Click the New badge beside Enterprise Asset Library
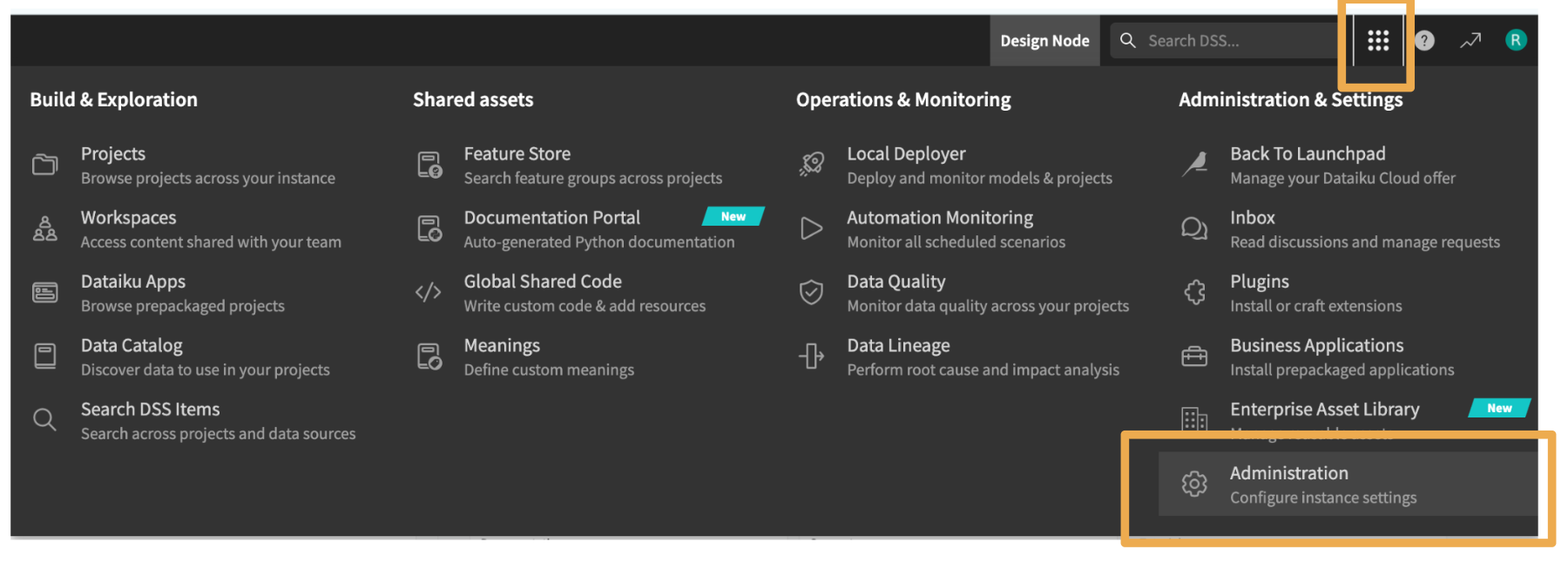The image size is (1568, 563). click(x=1499, y=408)
